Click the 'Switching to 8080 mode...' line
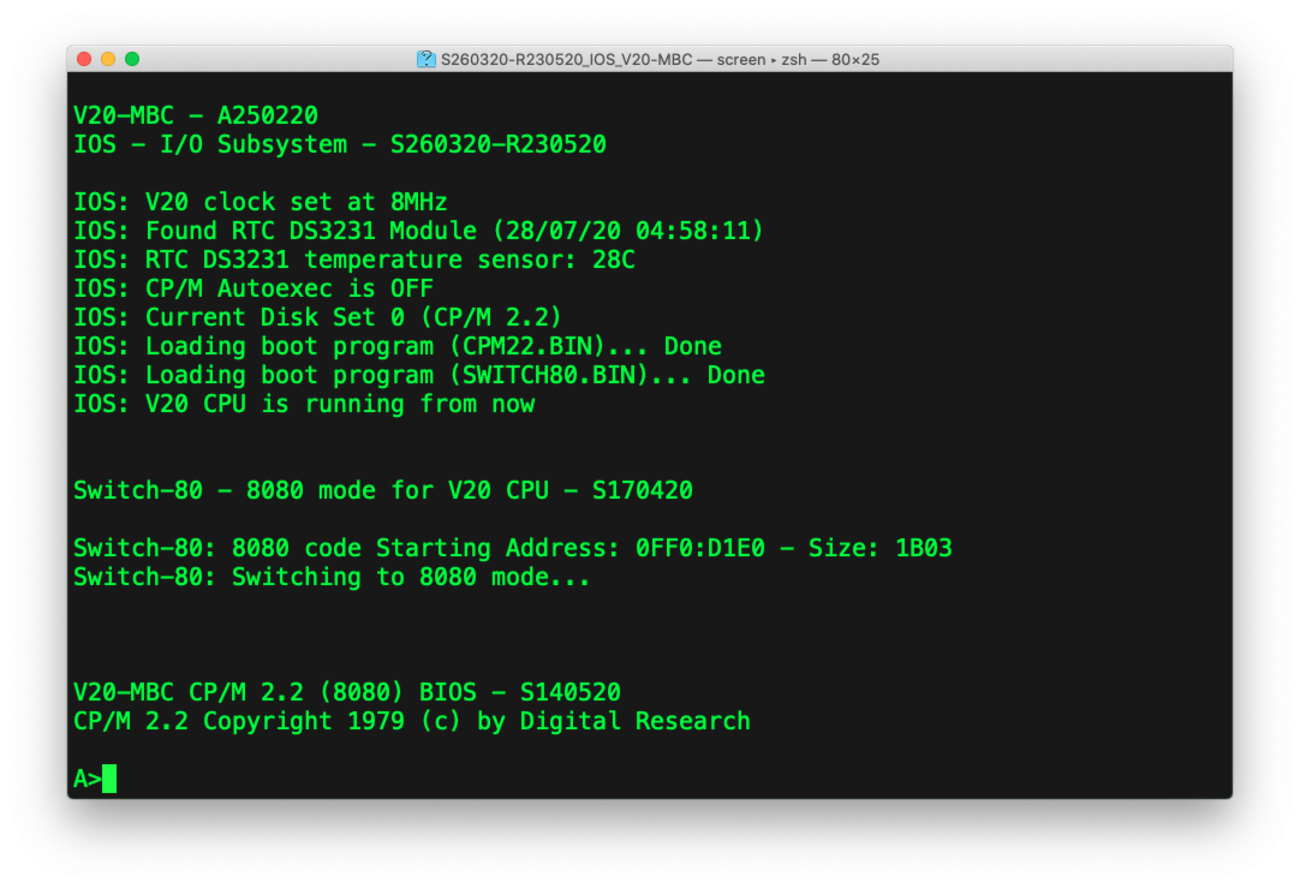Viewport: 1300px width, 888px height. click(x=332, y=578)
